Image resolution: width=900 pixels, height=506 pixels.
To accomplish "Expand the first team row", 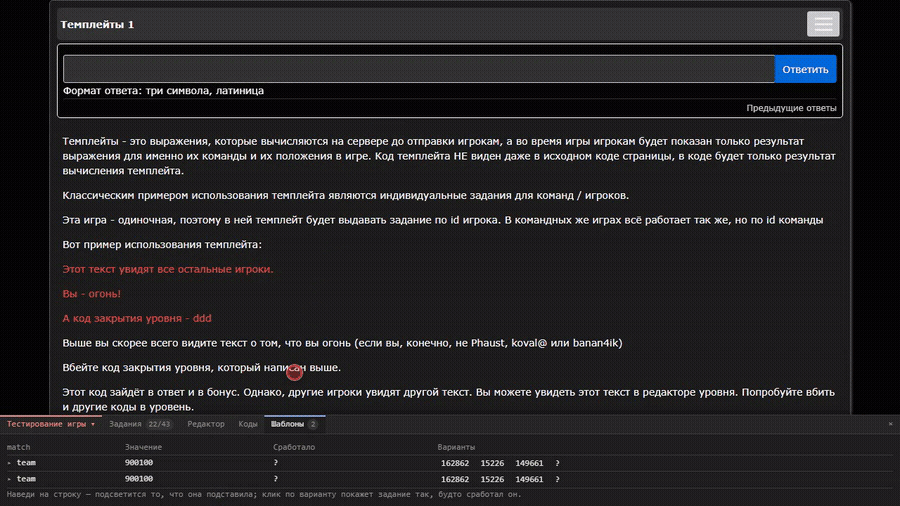I will pyautogui.click(x=9, y=463).
